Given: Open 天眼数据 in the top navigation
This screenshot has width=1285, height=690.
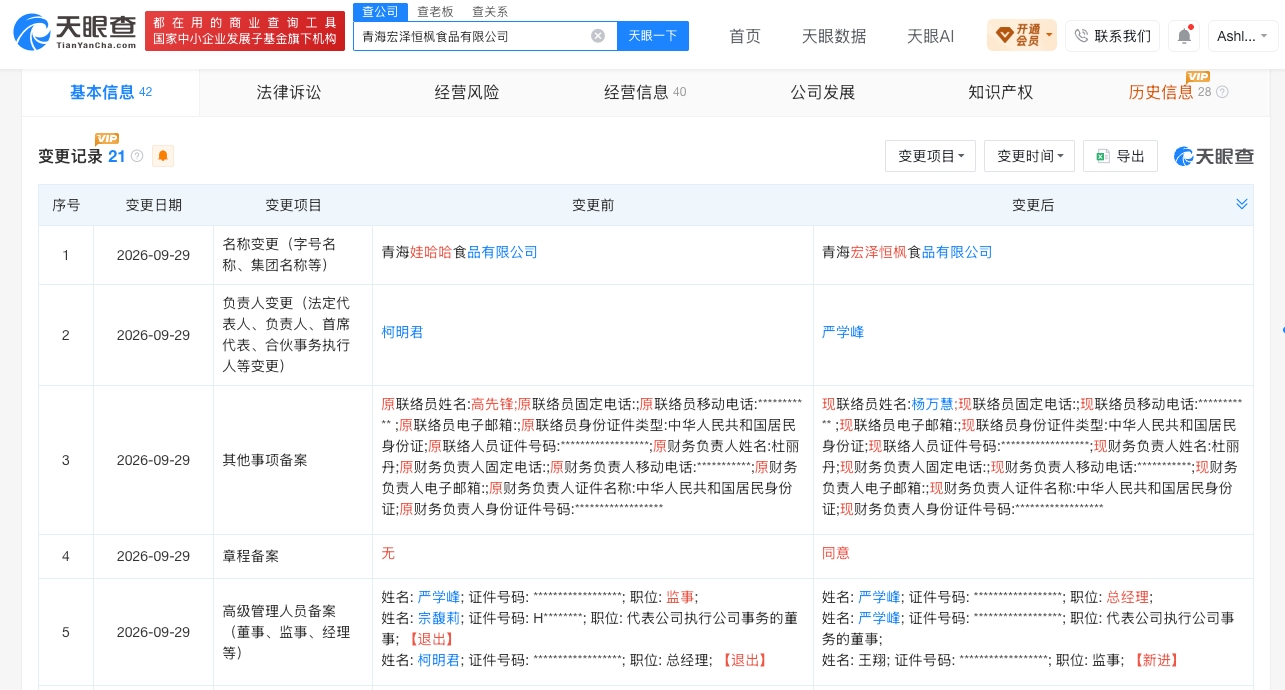Looking at the screenshot, I should pos(834,36).
